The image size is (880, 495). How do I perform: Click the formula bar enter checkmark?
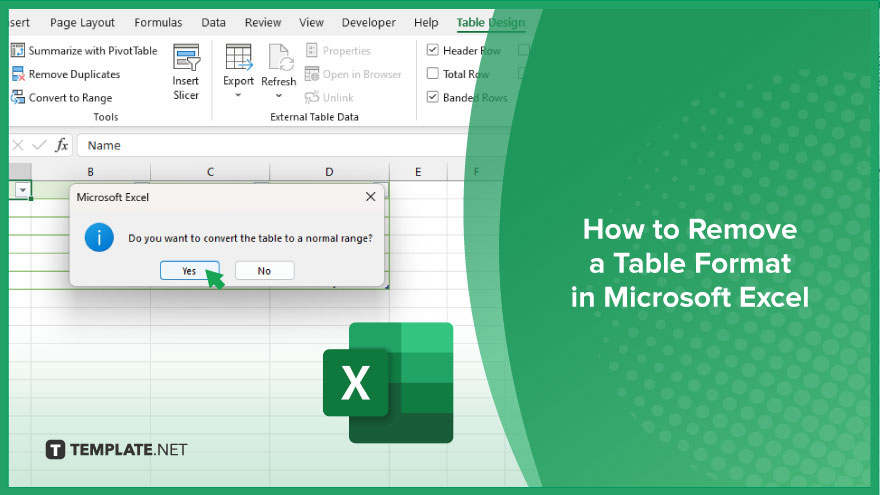[x=39, y=145]
